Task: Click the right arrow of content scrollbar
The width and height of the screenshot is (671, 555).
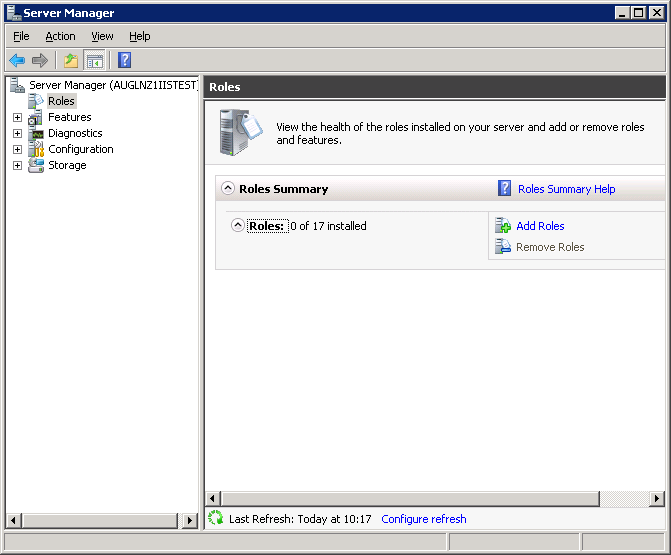Action: [x=657, y=498]
